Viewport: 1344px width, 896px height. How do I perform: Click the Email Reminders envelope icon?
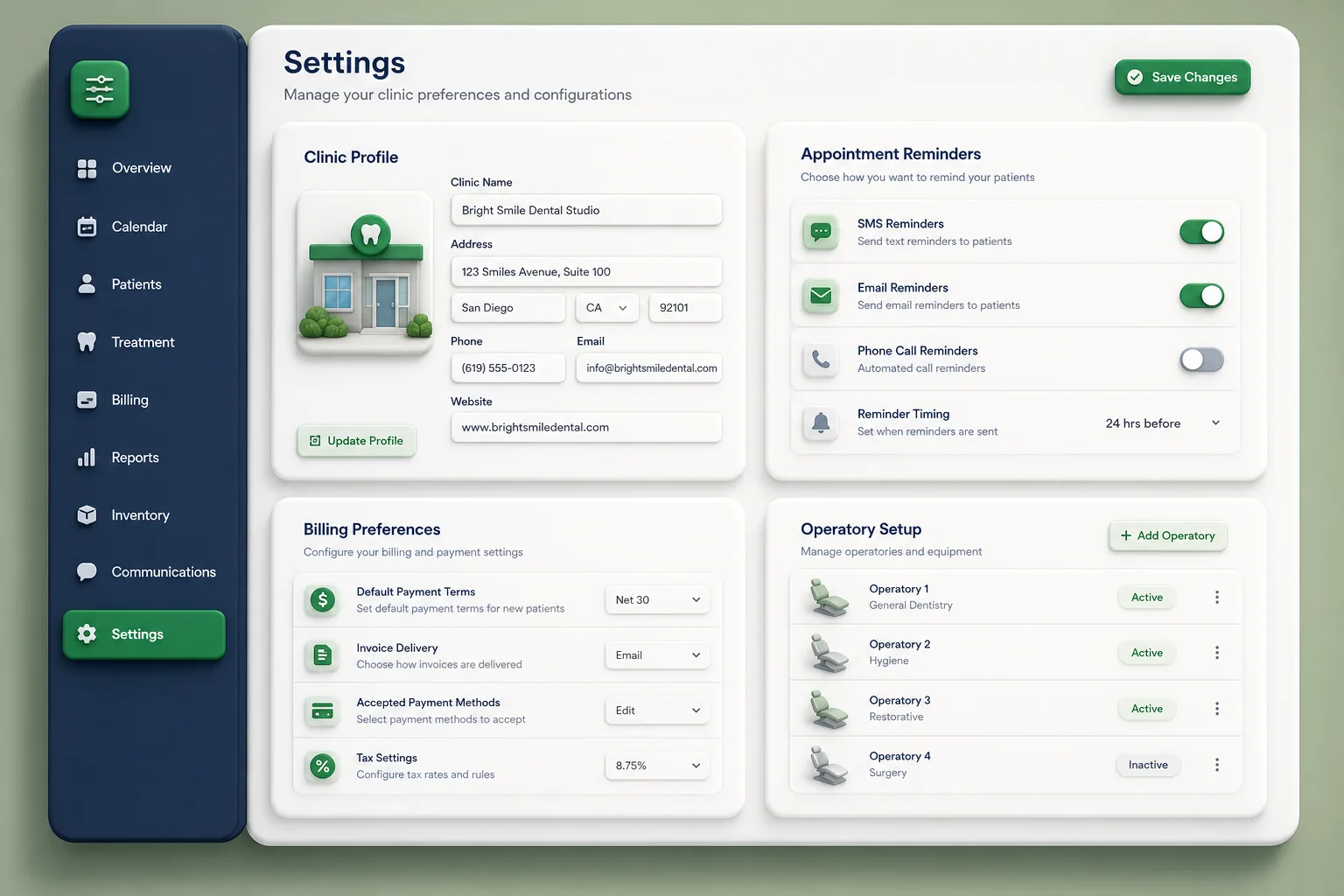click(x=821, y=296)
